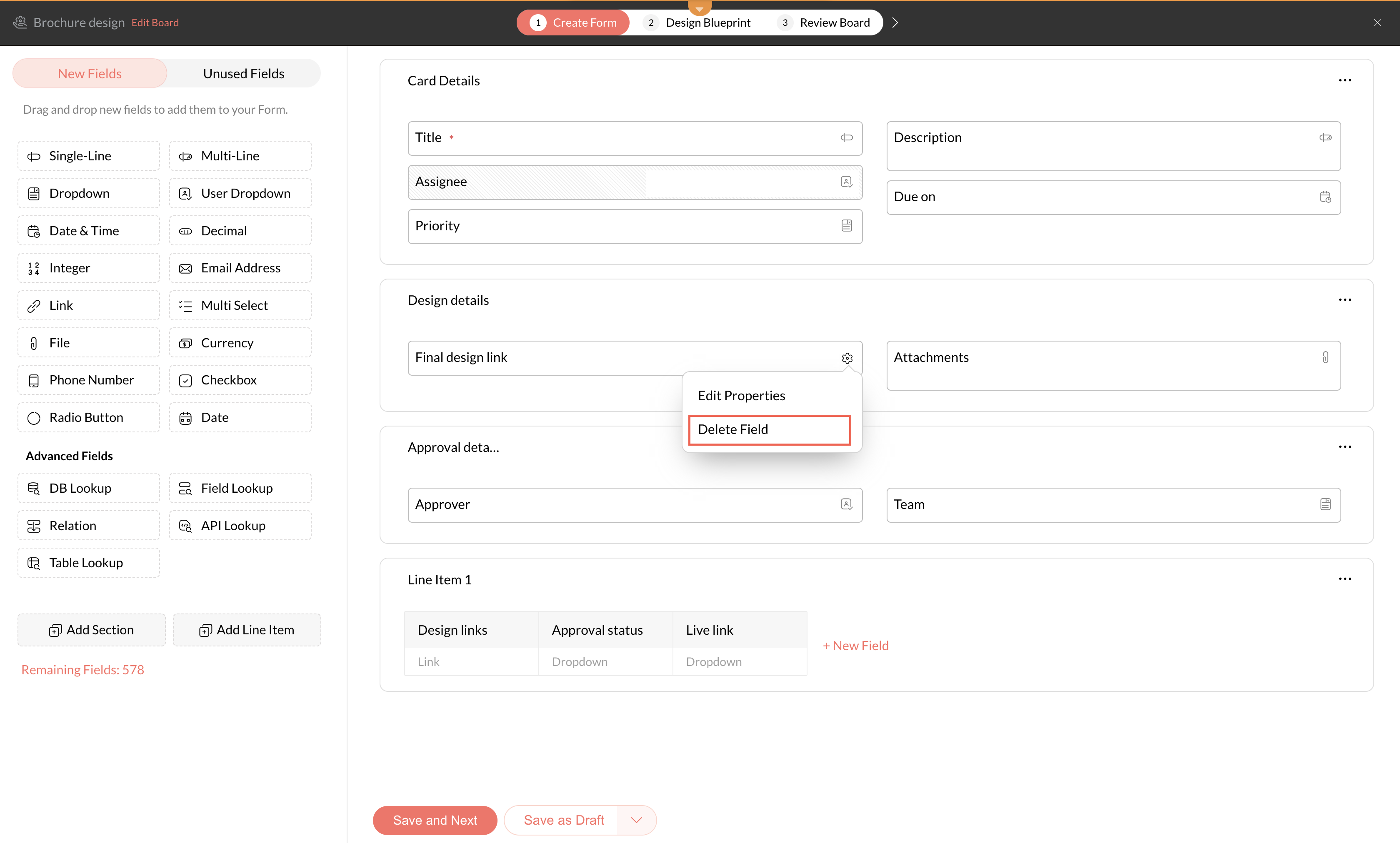Expand the Save as Draft dropdown arrow
1400x843 pixels.
click(636, 820)
